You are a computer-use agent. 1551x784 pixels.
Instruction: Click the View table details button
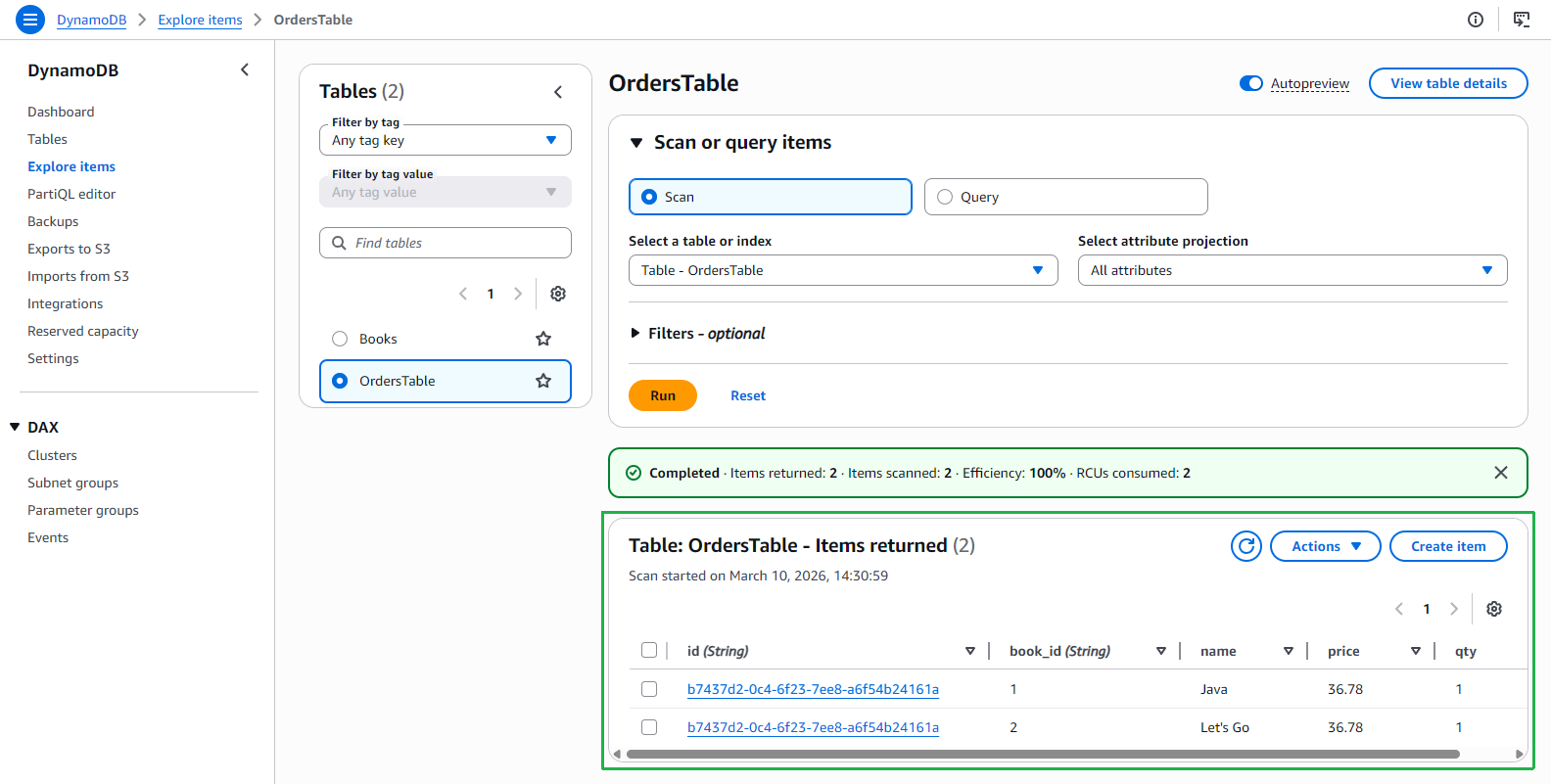pos(1448,83)
